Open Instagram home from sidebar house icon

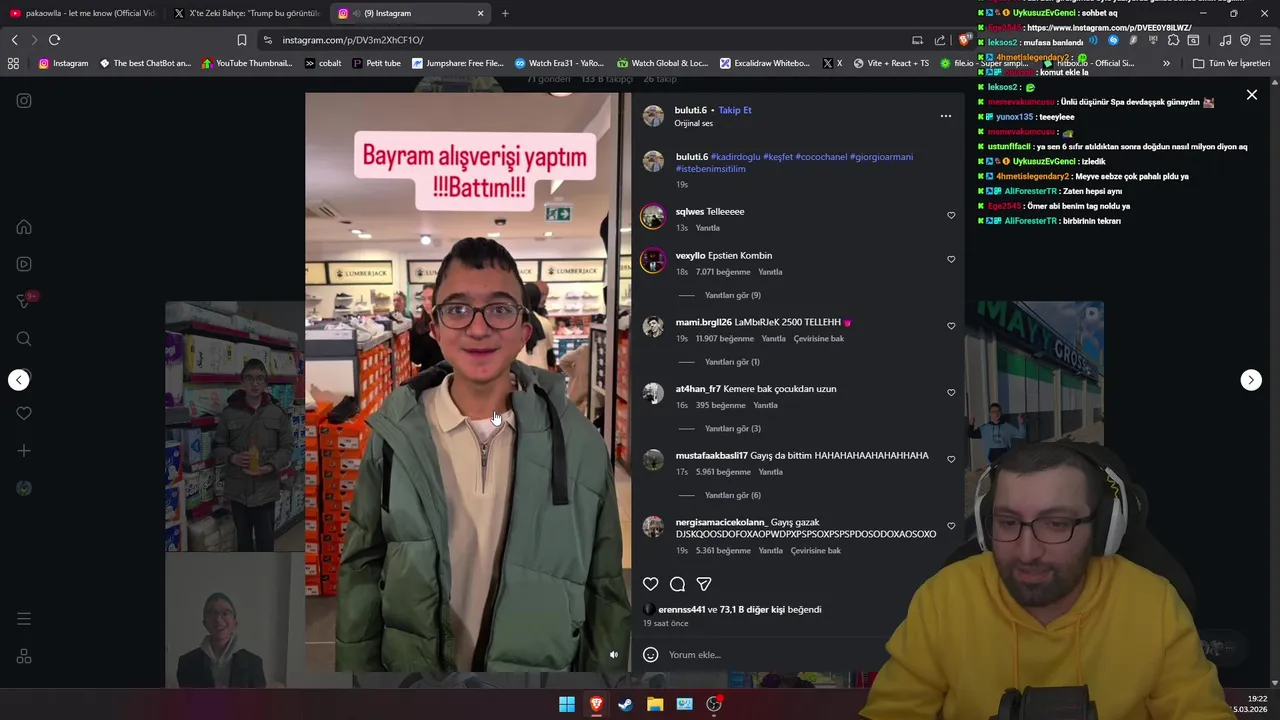[24, 227]
